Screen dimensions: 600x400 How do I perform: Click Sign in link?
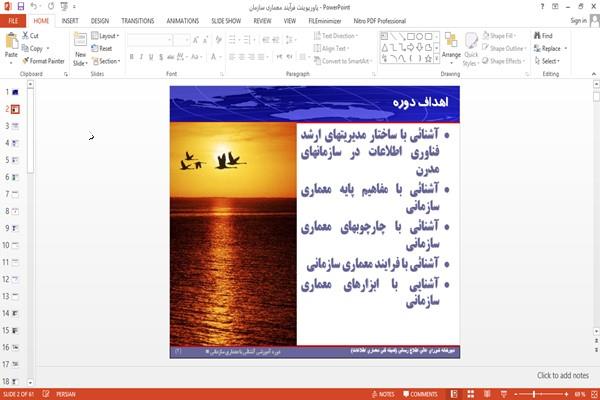pos(578,21)
